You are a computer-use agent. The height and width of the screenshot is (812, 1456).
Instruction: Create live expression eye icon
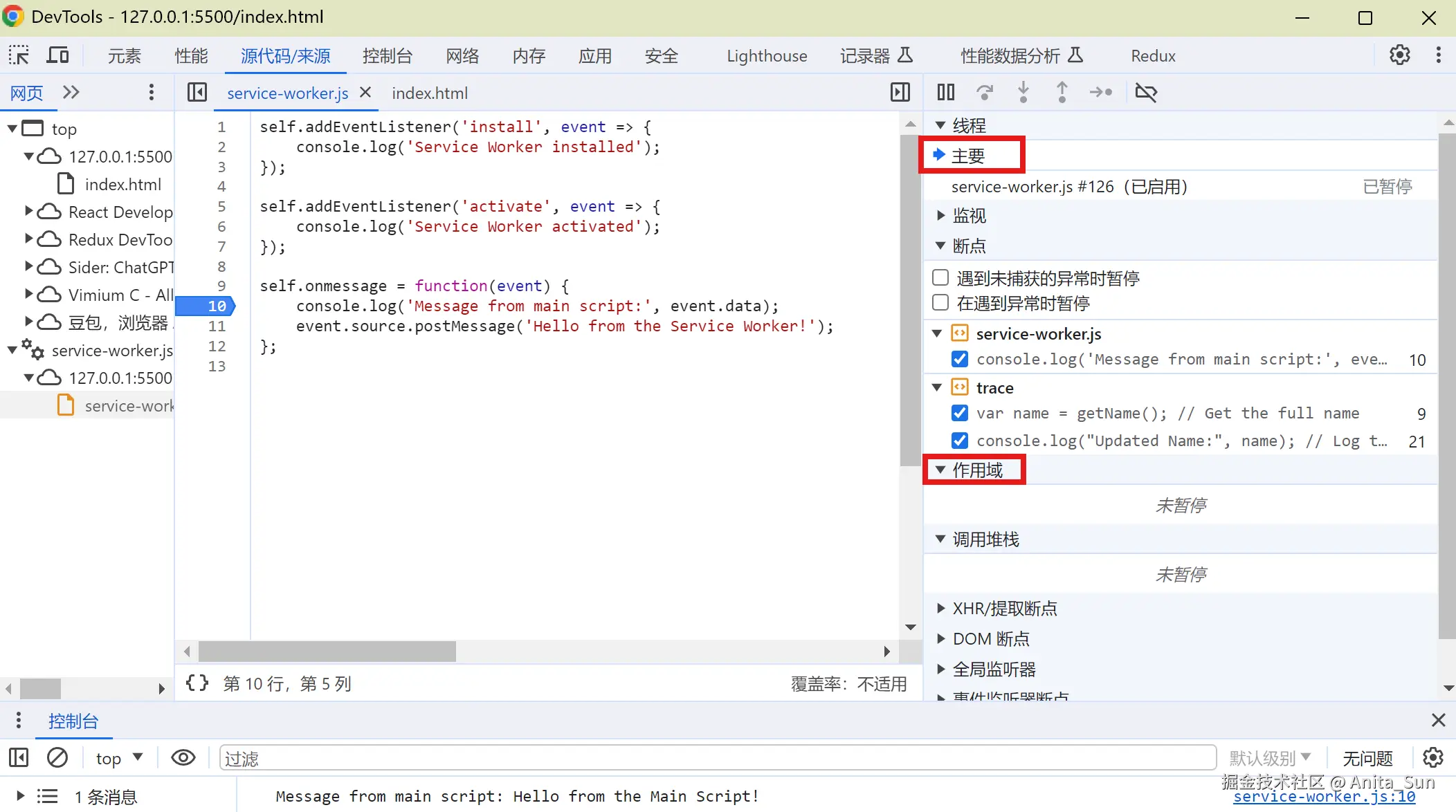click(x=183, y=758)
